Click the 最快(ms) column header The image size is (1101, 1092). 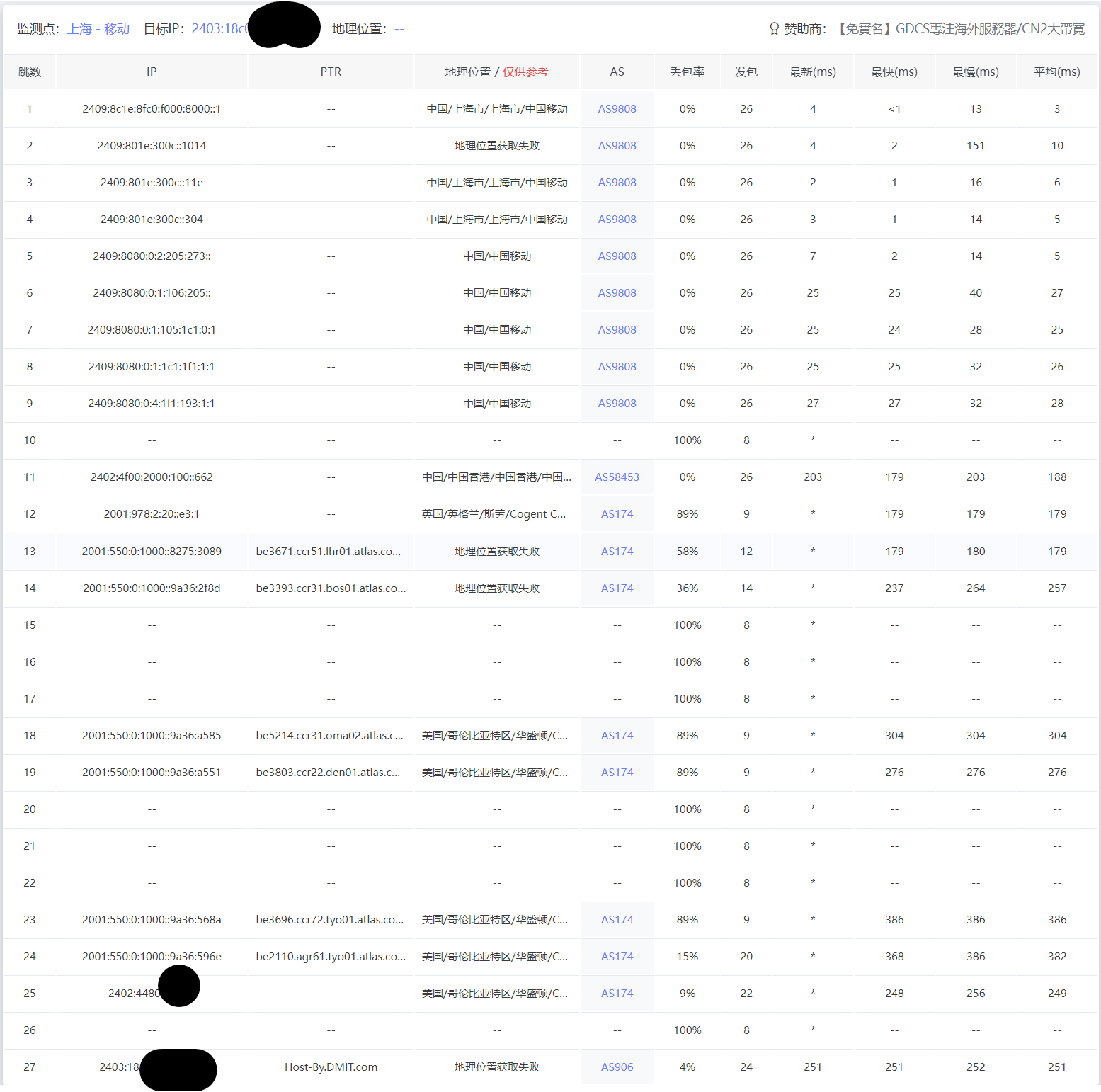pyautogui.click(x=894, y=72)
